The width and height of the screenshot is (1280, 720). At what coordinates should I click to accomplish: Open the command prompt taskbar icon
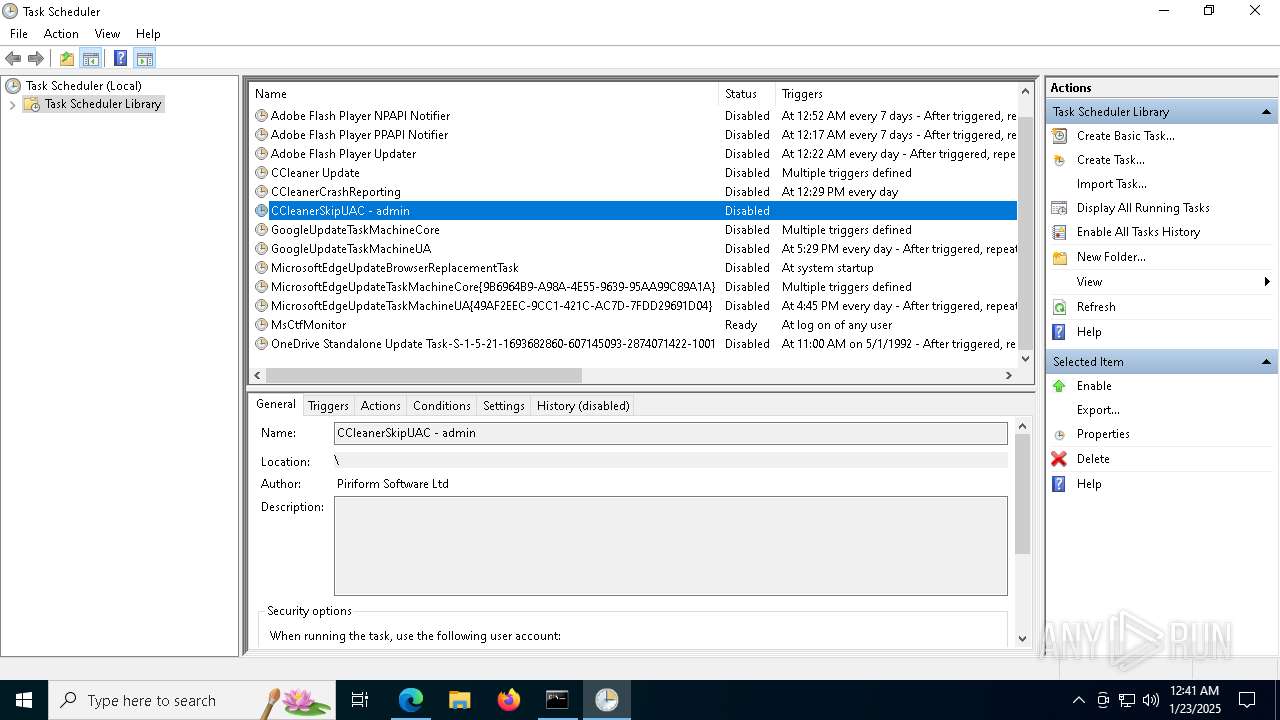[558, 700]
